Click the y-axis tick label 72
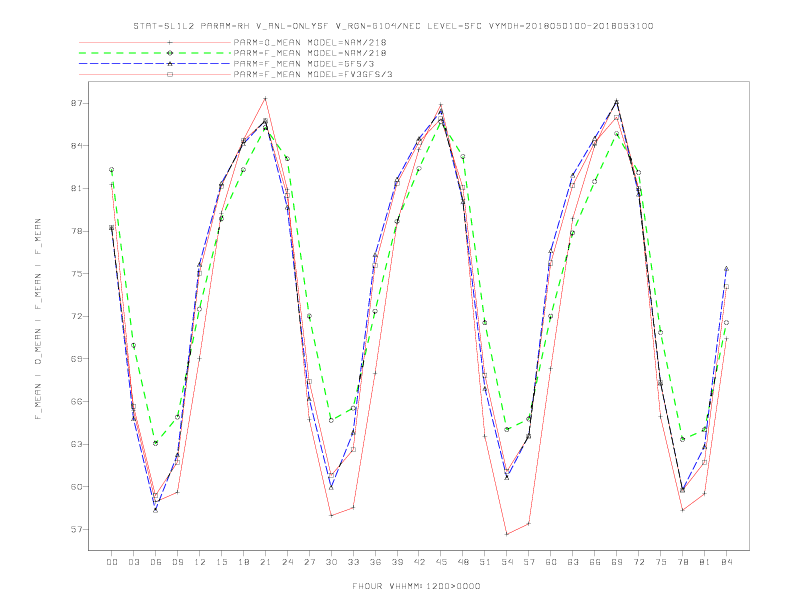 click(x=75, y=317)
